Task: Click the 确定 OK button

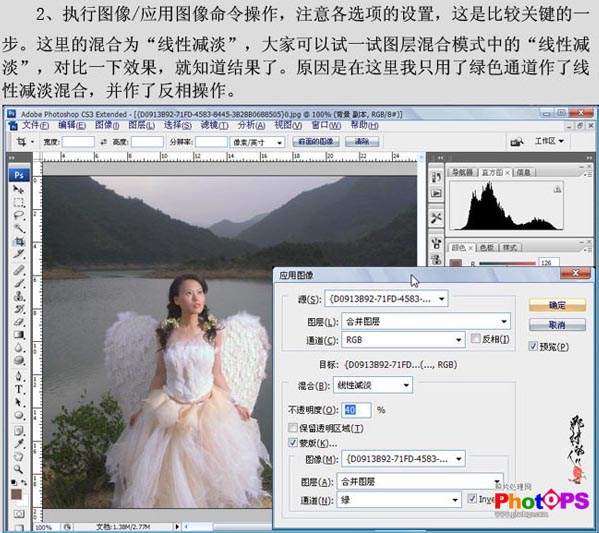Action: pos(557,305)
